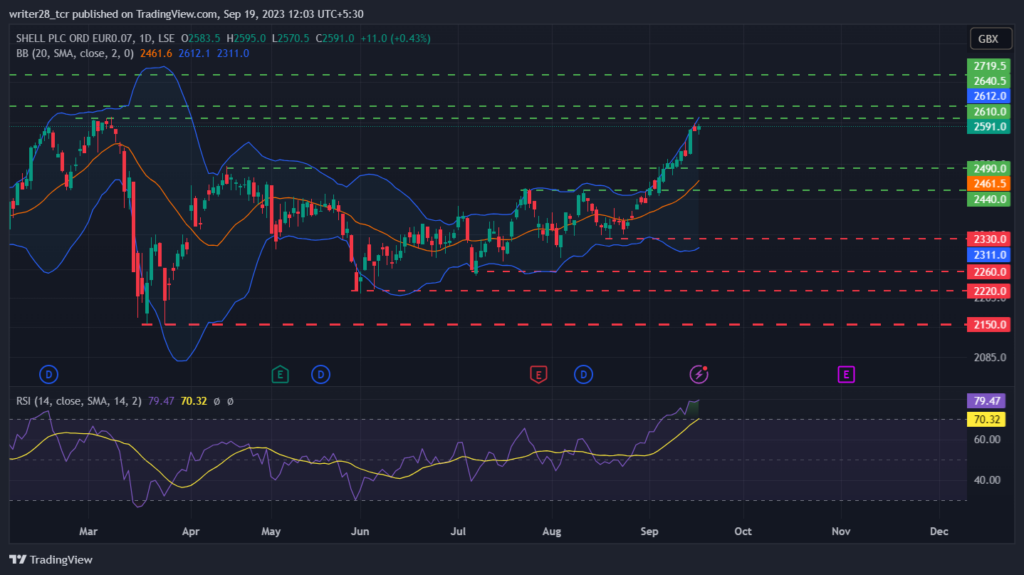
Task: Click the 2440.0 green level label
Action: (x=989, y=199)
